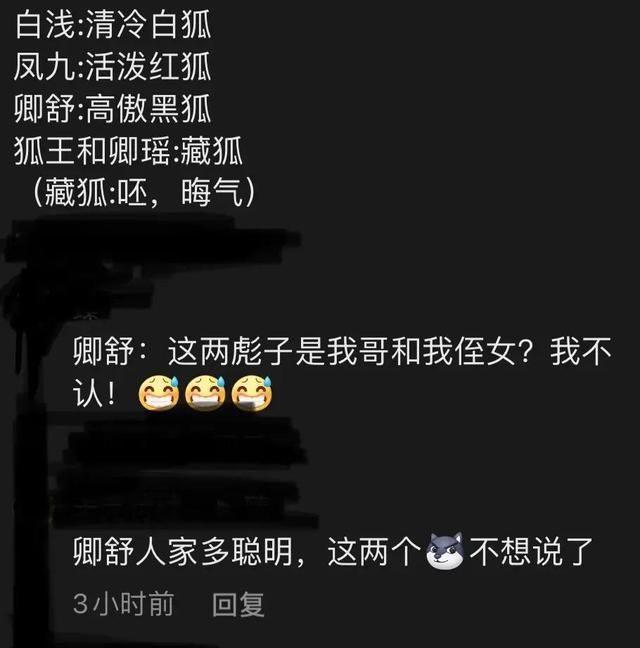Select the line 凤九:活泼红狐

(x=113, y=67)
